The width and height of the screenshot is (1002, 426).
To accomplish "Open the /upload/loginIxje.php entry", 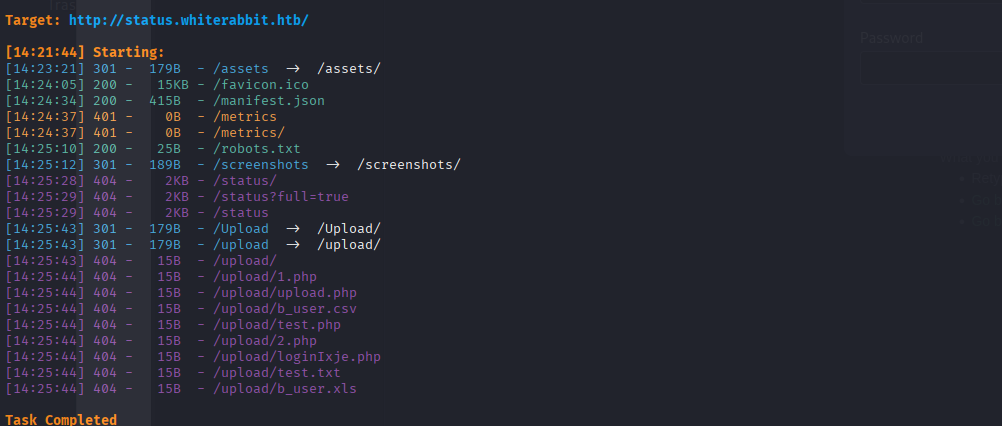I will [296, 356].
